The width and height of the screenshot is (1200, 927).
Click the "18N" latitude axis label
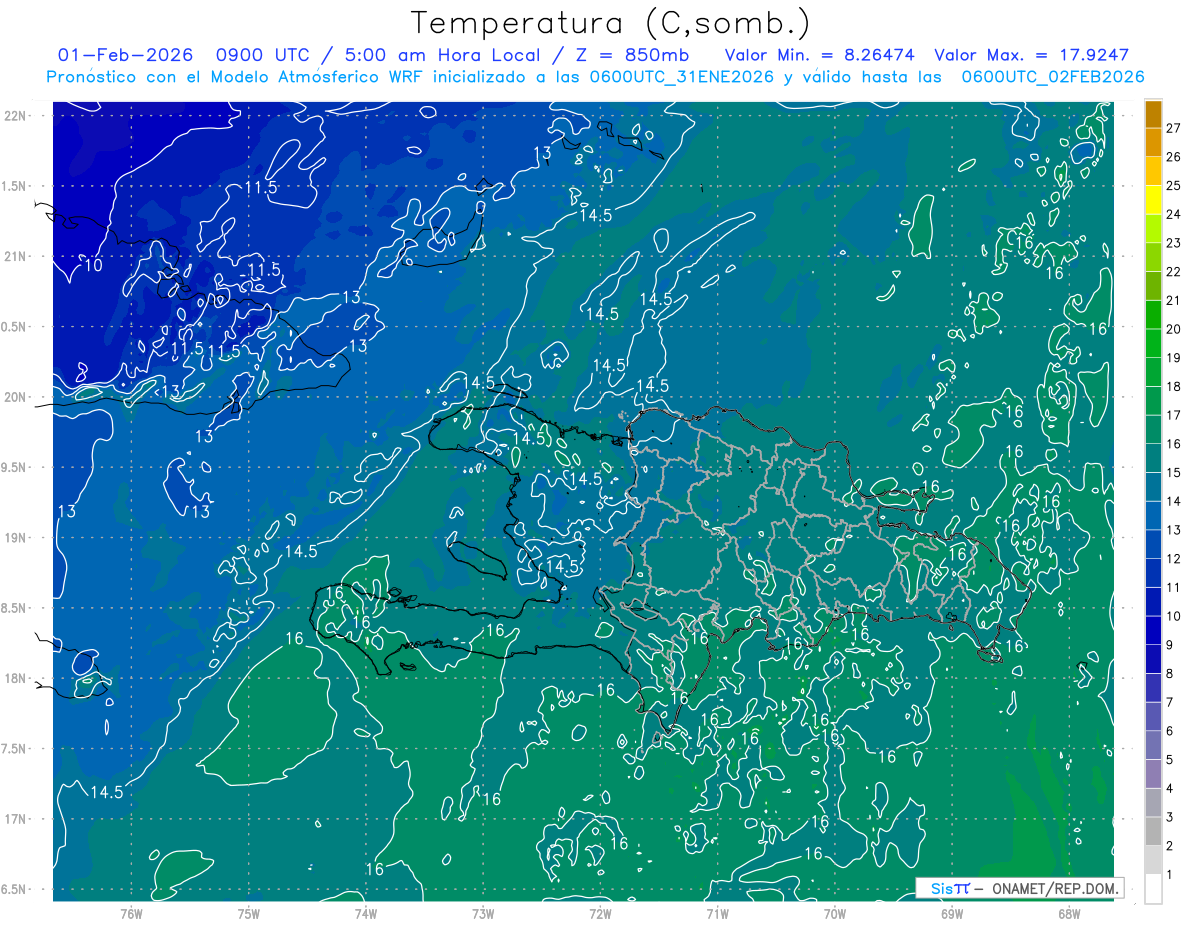17,679
